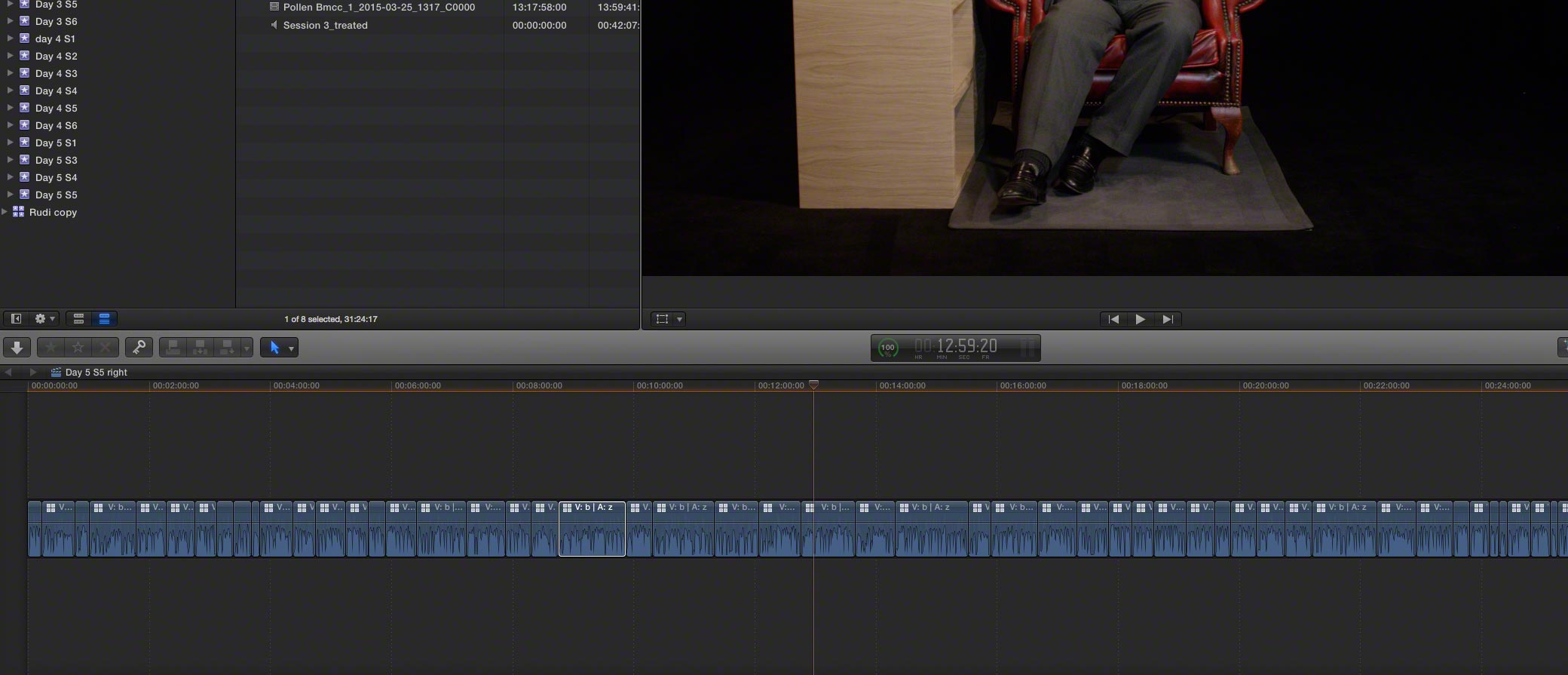Reject selection with the X button
This screenshot has height=675, width=1568.
pyautogui.click(x=106, y=347)
